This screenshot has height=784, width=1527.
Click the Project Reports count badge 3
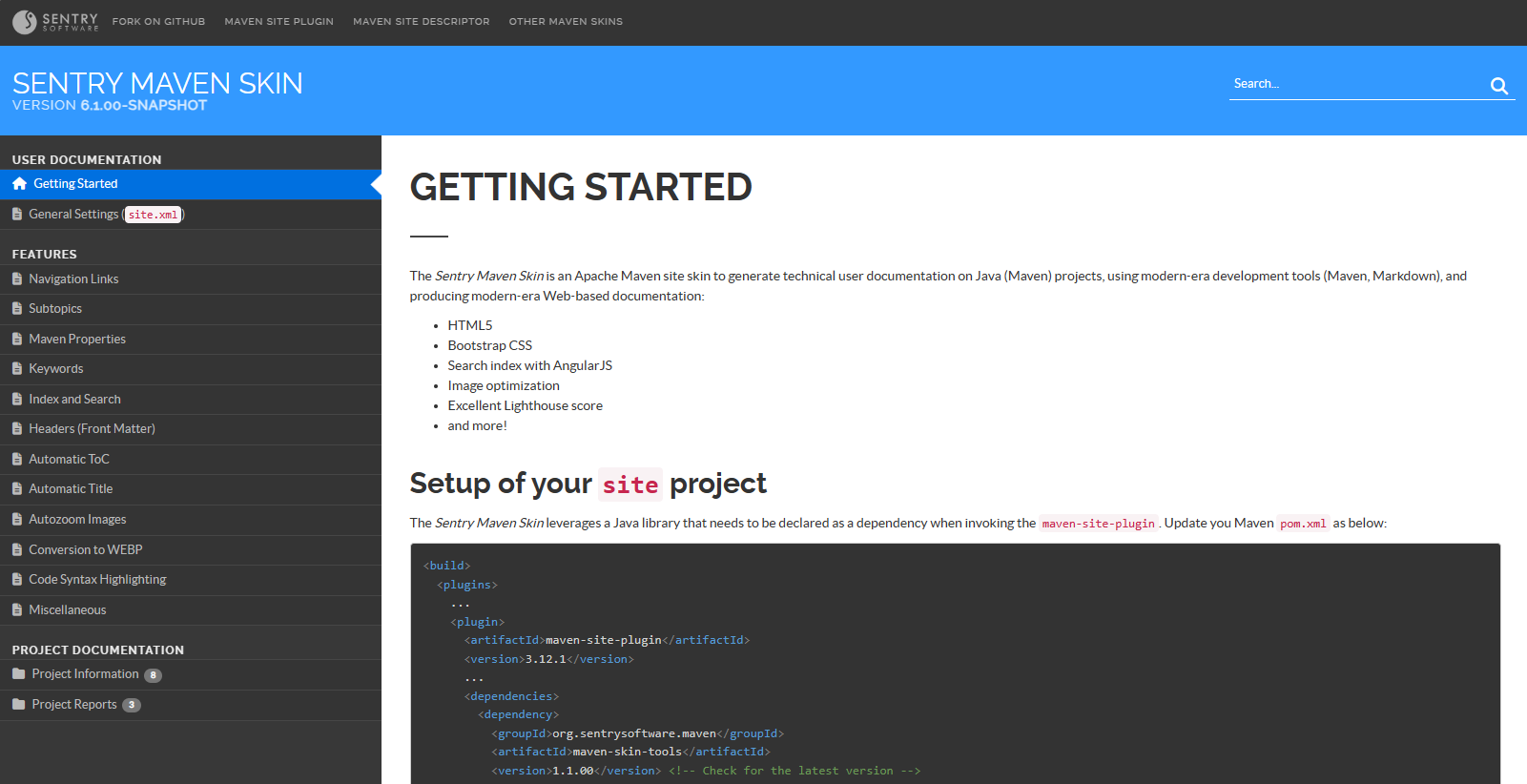[132, 706]
